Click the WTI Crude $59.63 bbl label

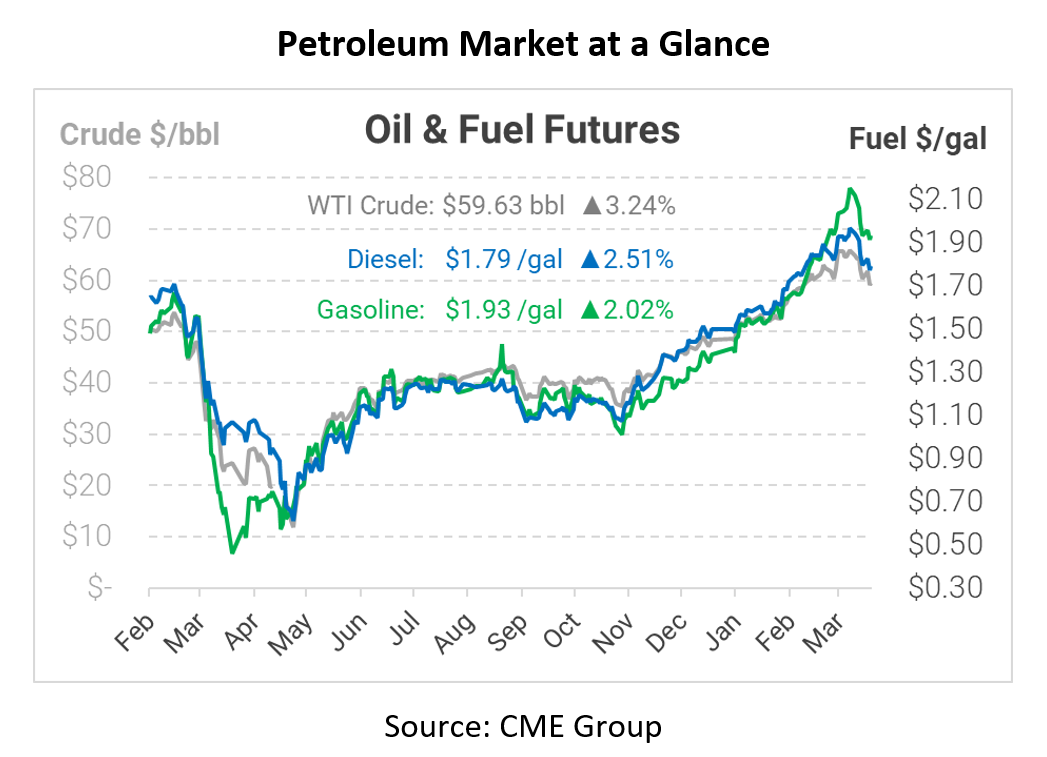pos(438,207)
